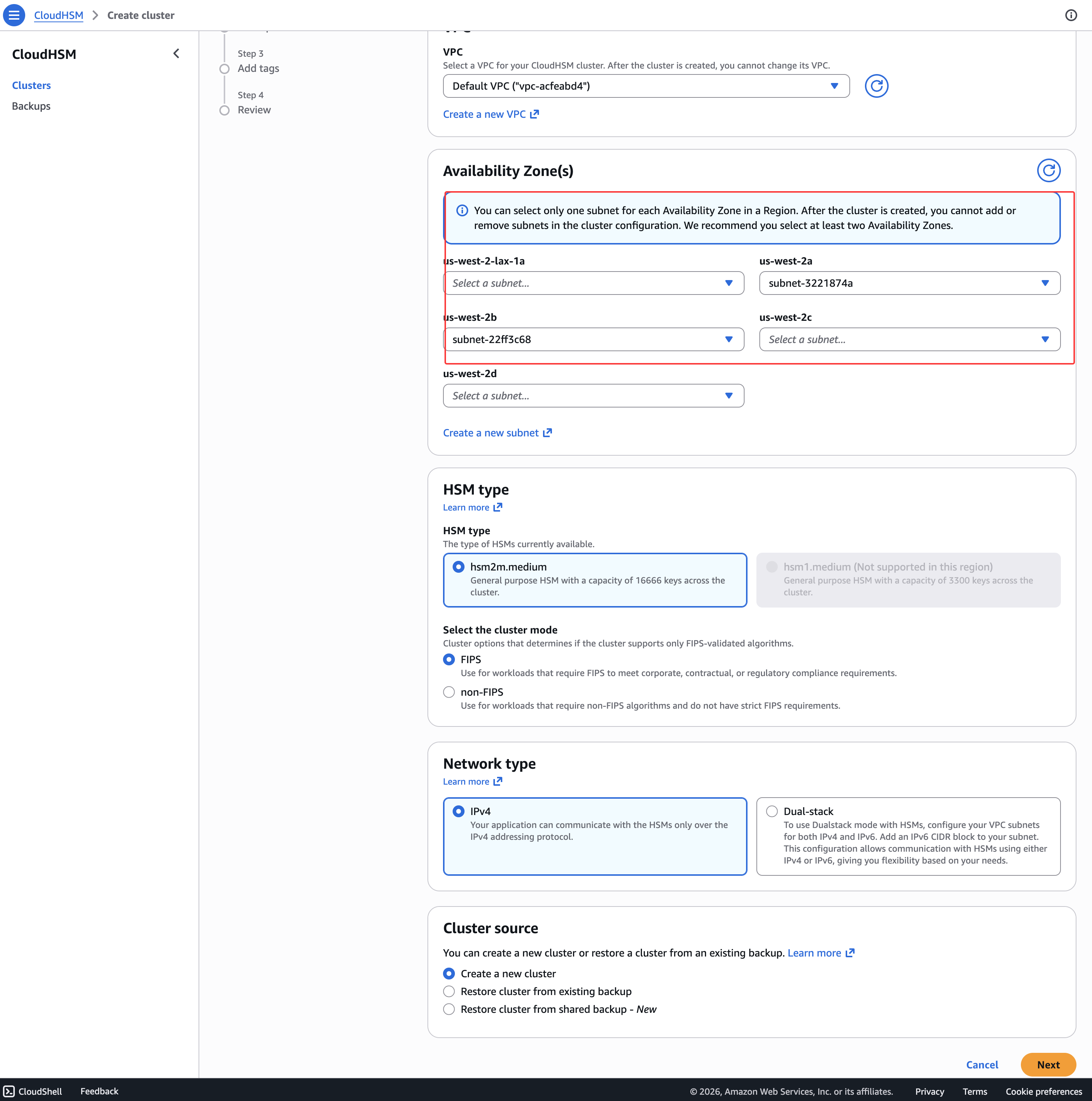
Task: Click the external-link icon beside Create a new subnet
Action: click(x=547, y=433)
